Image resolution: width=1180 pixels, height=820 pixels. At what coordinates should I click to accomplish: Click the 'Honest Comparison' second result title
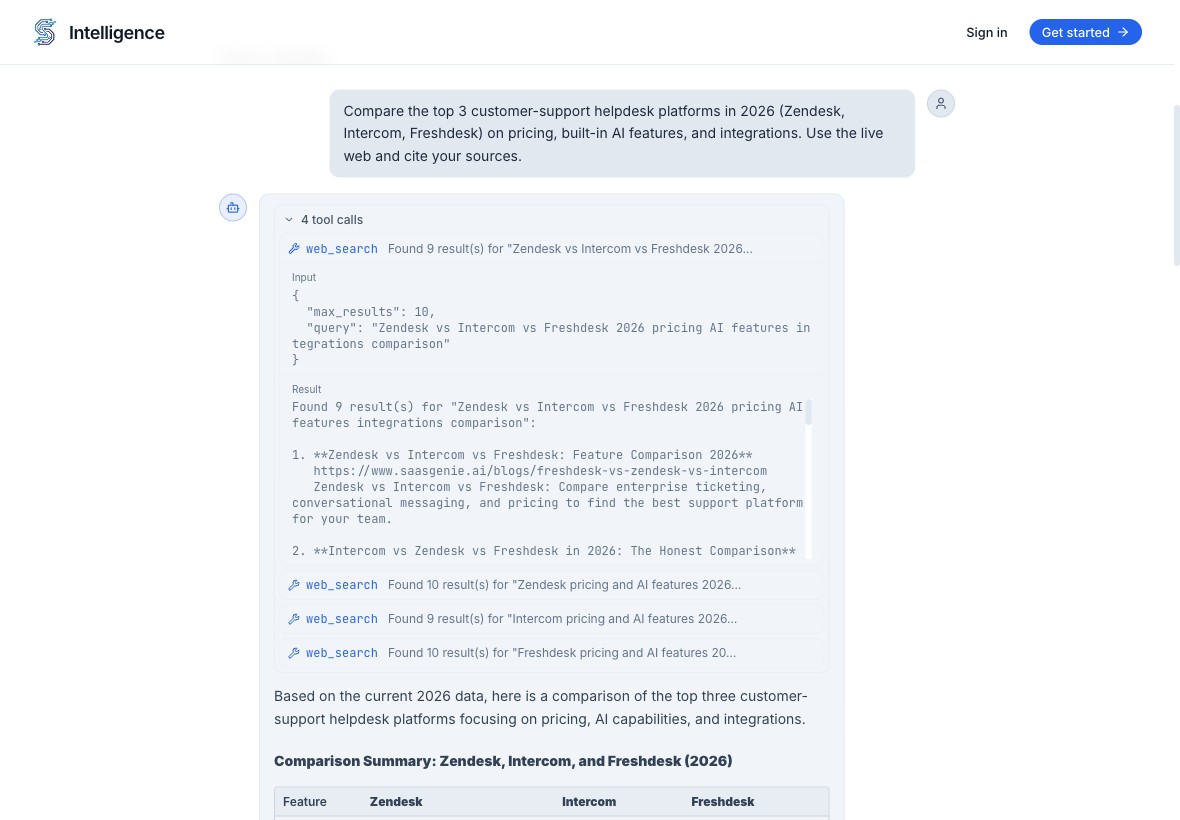pos(554,551)
